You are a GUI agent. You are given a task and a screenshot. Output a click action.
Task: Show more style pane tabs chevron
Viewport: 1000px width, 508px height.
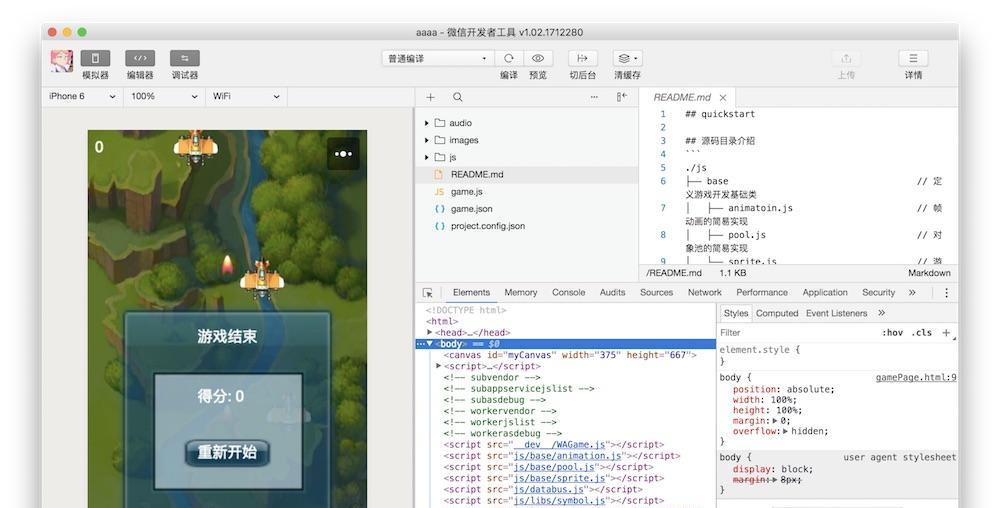coord(881,313)
